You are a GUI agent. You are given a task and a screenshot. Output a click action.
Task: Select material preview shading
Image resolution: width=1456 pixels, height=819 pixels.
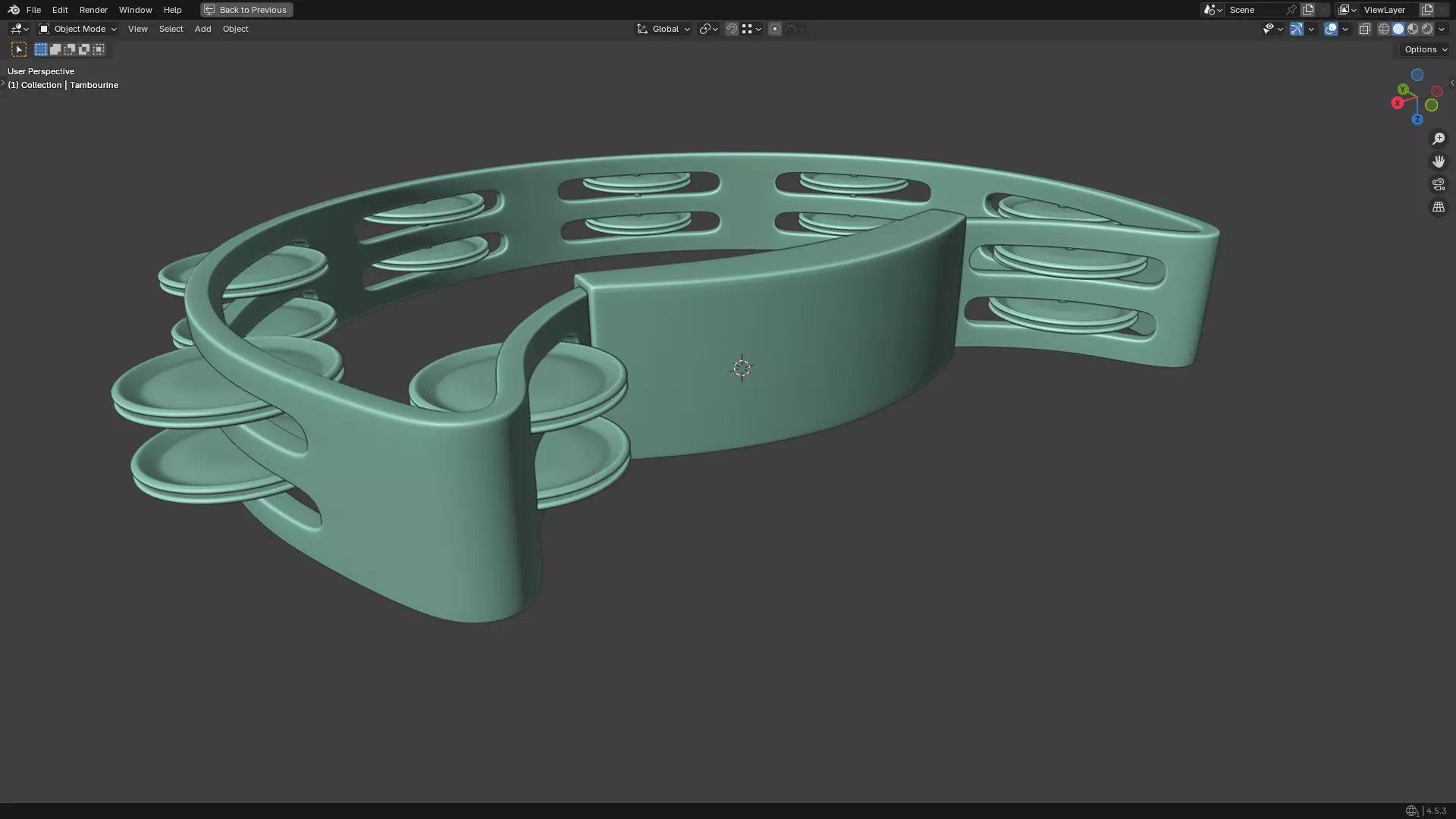coord(1413,29)
